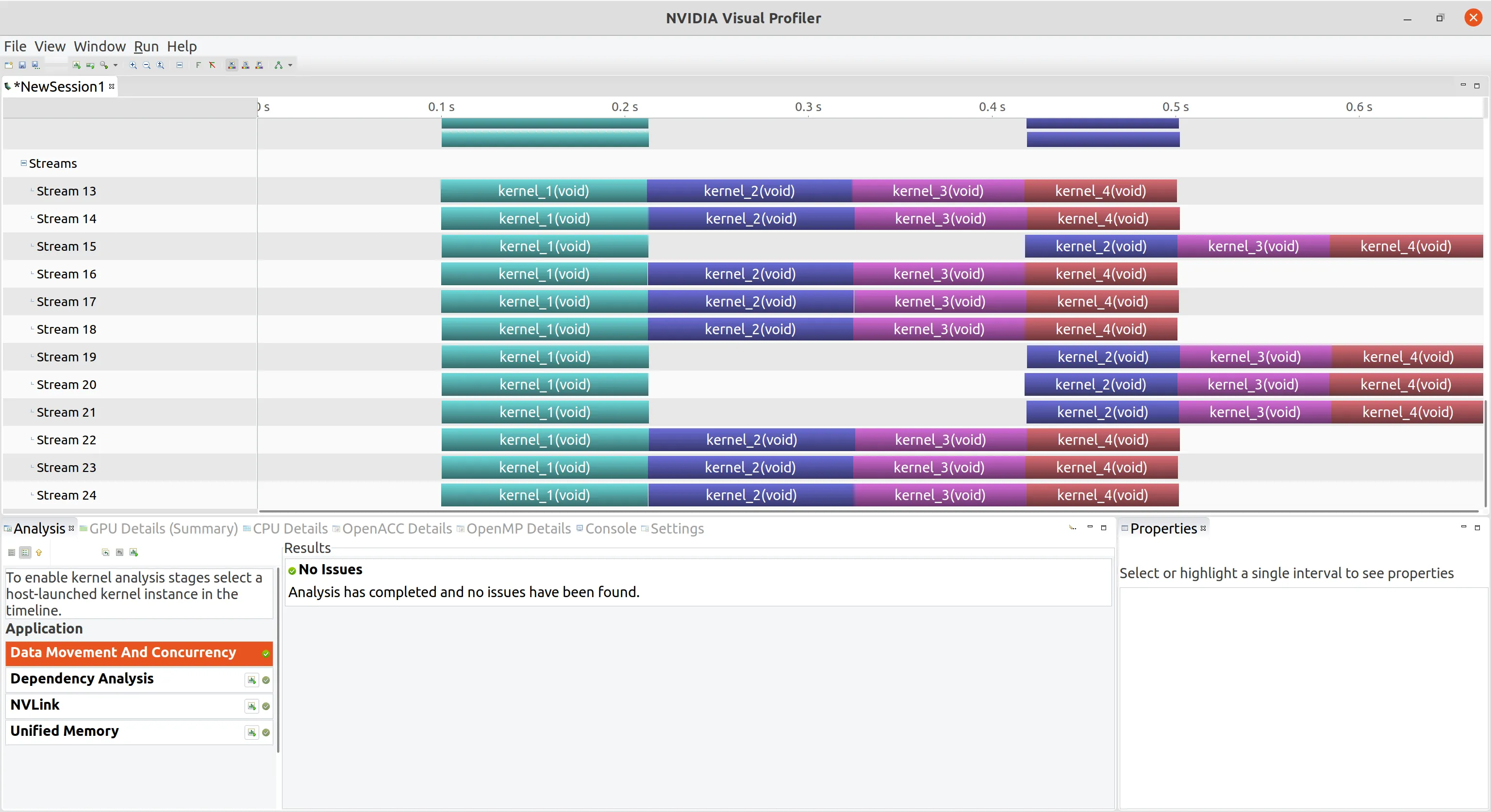Minimize the Properties panel view

pyautogui.click(x=1464, y=527)
